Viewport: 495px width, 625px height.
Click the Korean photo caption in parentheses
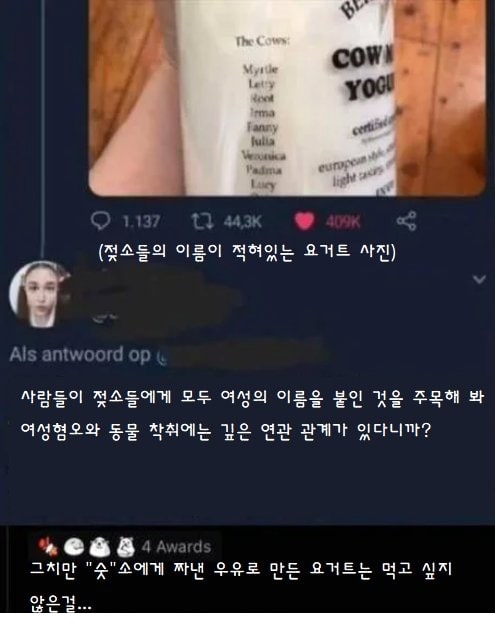pos(247,252)
